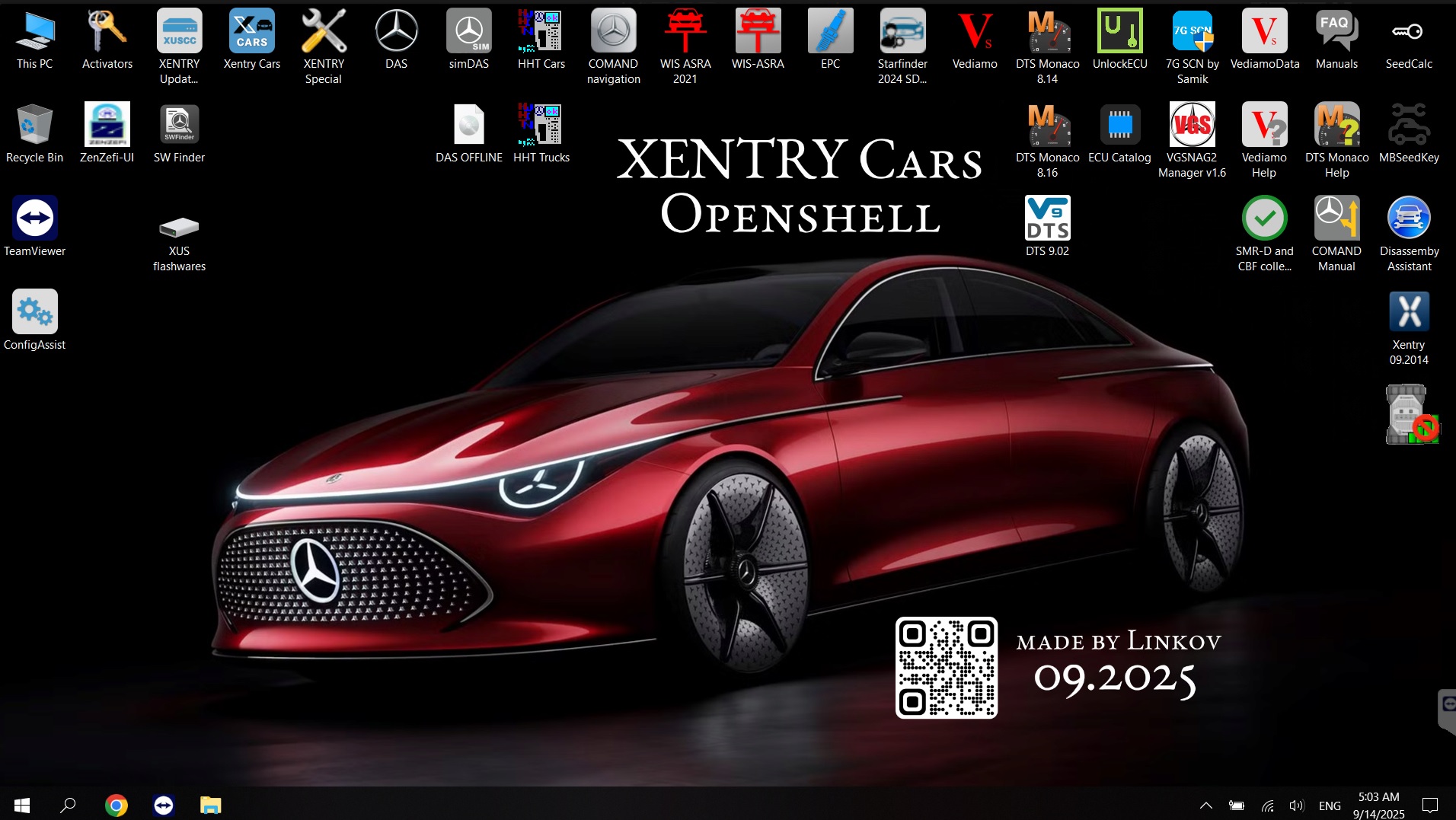
Task: Launch WIS ASRA 2021
Action: pyautogui.click(x=685, y=30)
